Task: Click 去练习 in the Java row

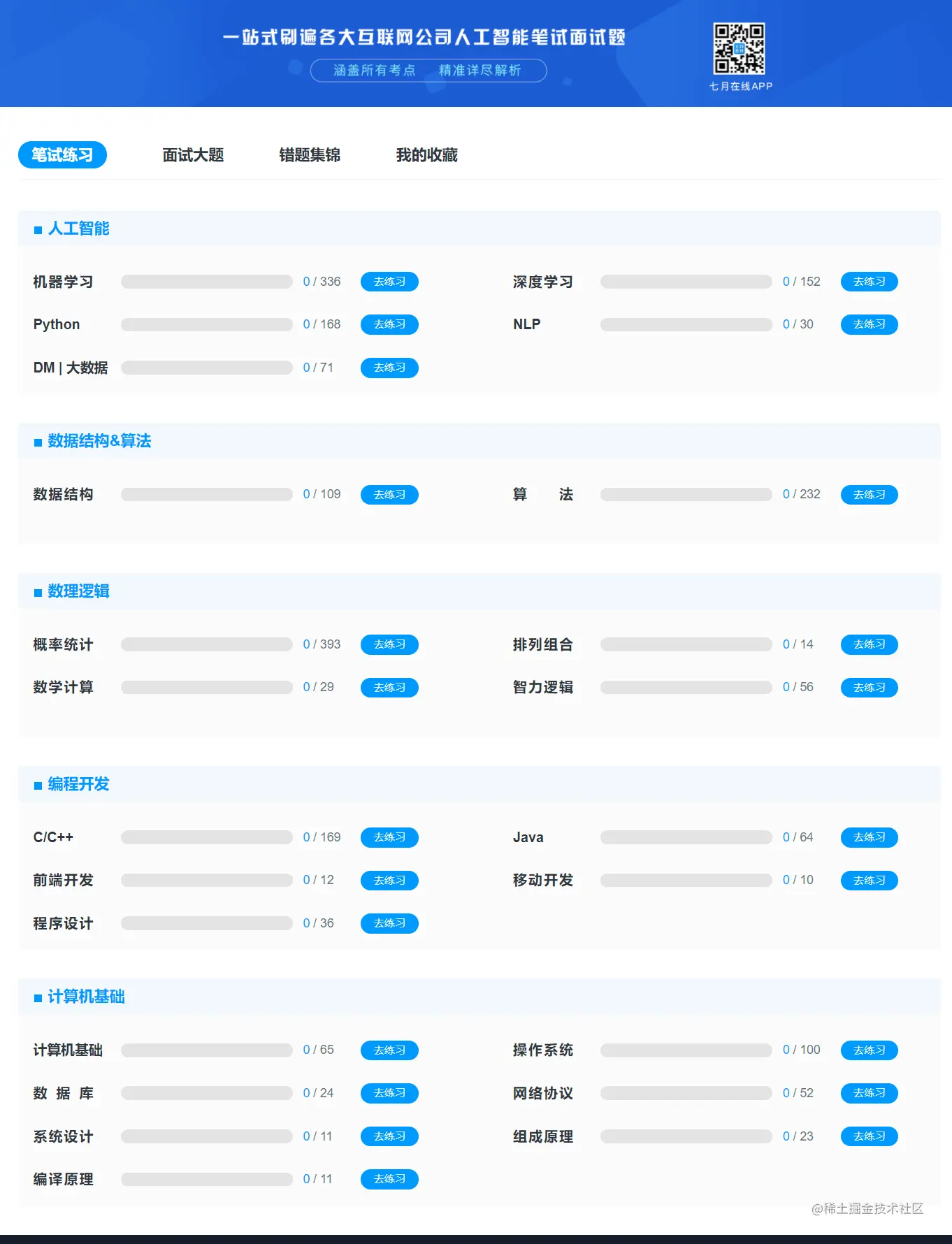Action: coord(869,837)
